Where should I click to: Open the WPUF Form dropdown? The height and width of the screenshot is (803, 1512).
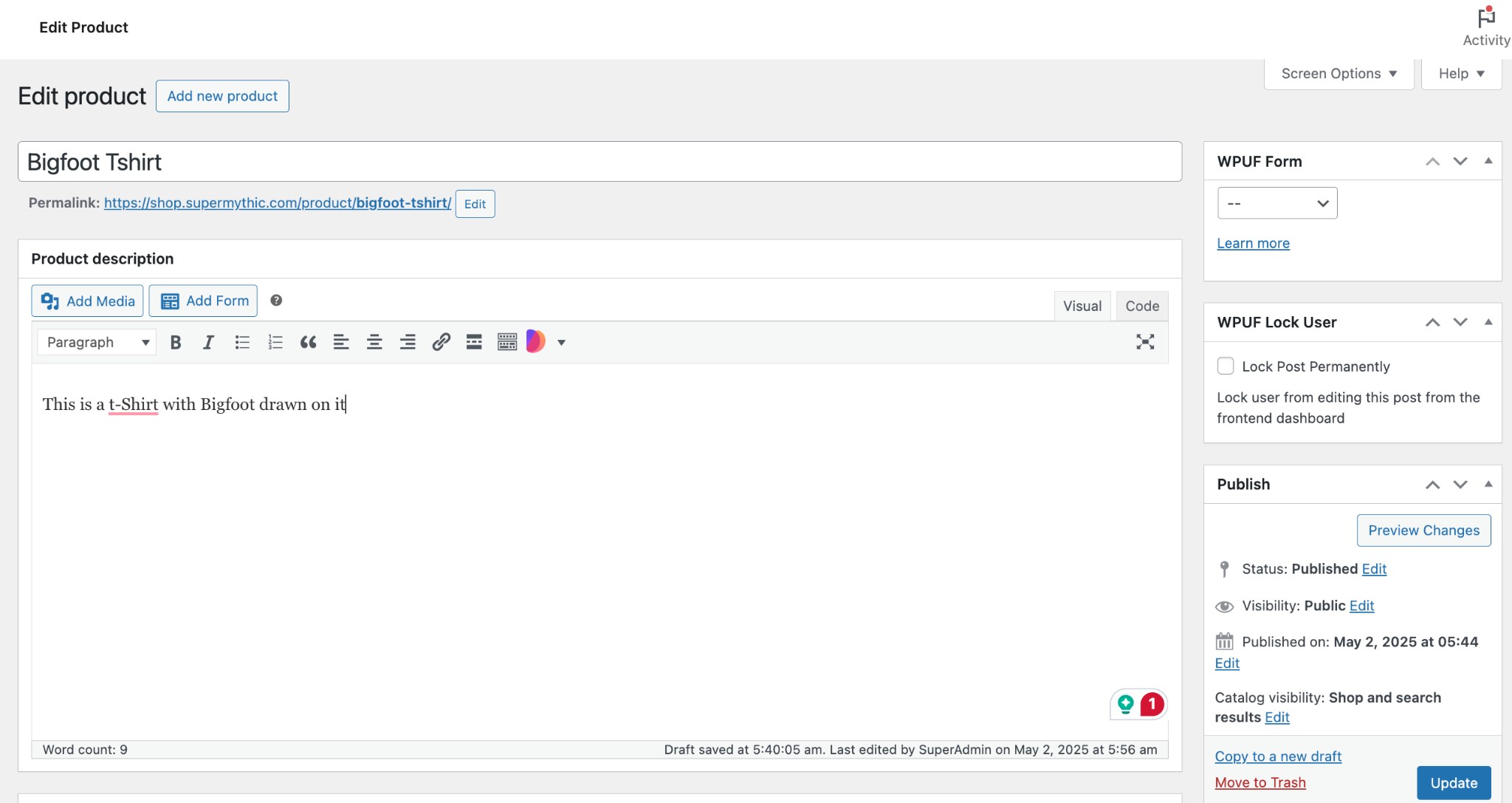coord(1276,202)
